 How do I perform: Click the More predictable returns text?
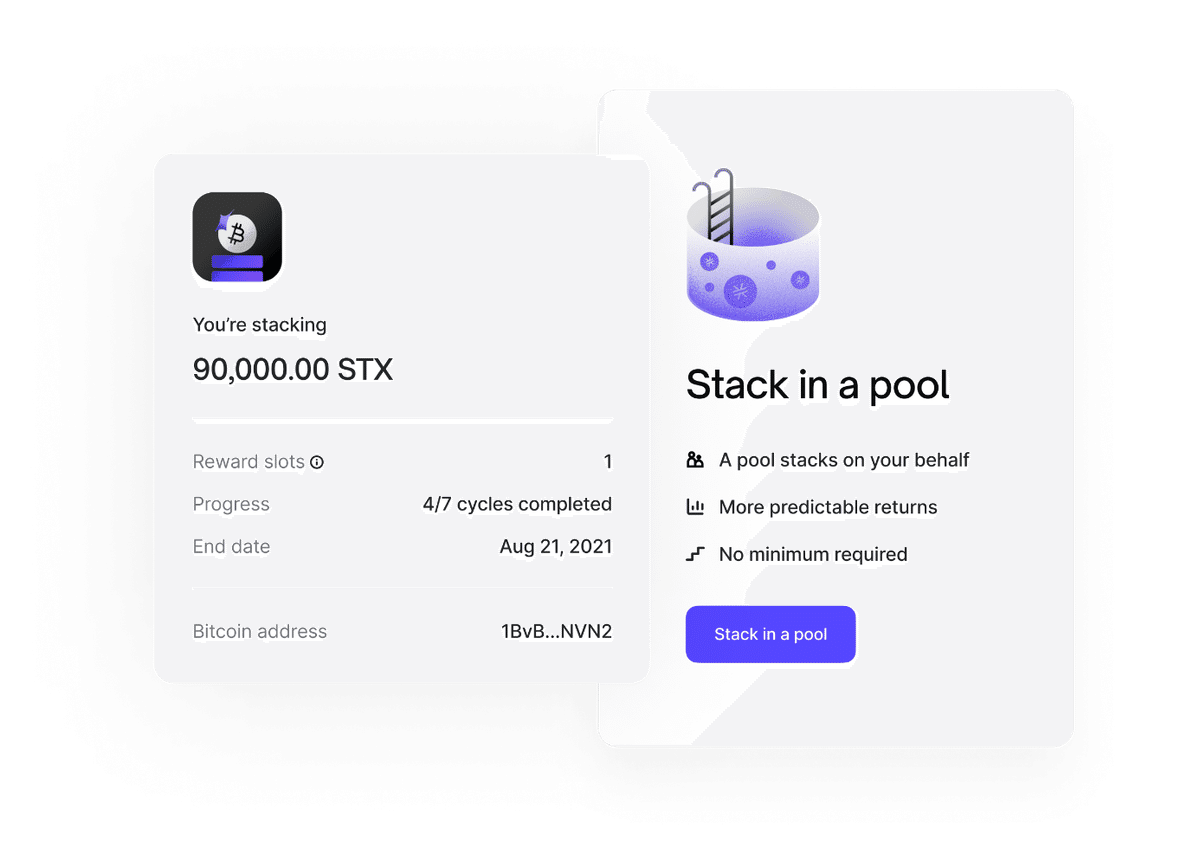(x=828, y=507)
